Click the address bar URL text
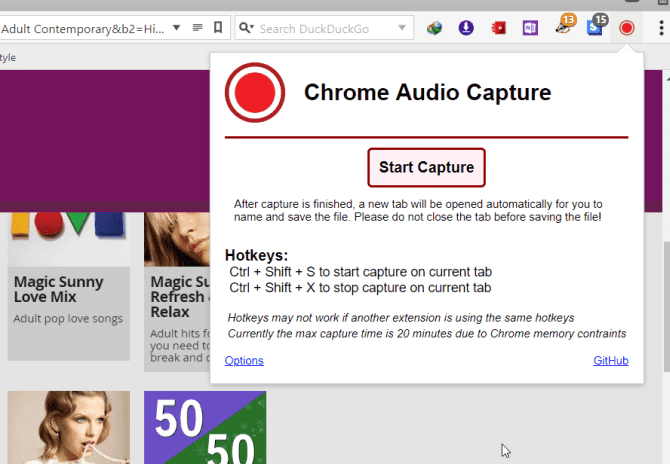 pyautogui.click(x=82, y=29)
